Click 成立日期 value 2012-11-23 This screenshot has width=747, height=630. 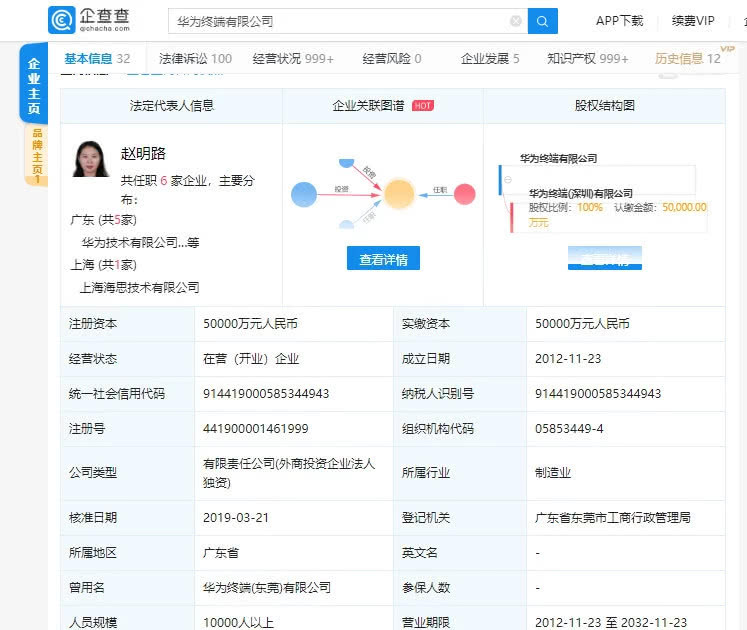tap(568, 359)
